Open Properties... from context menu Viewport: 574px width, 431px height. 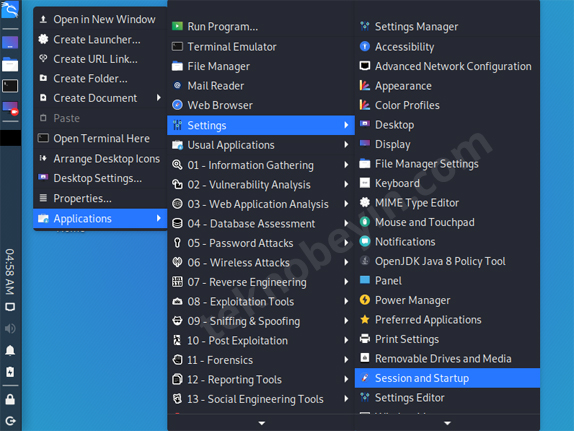click(100, 198)
